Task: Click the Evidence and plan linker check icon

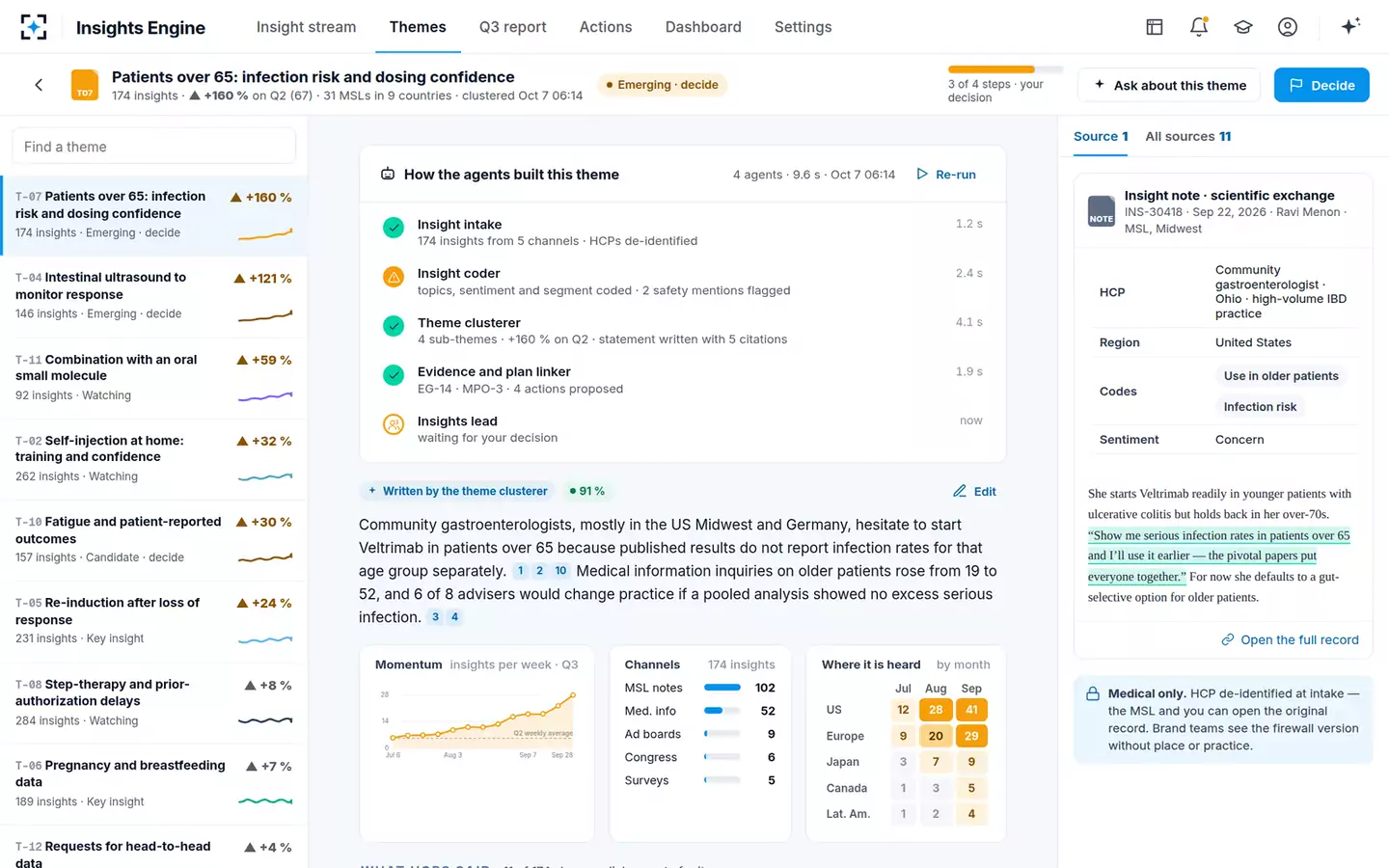Action: coord(394,375)
